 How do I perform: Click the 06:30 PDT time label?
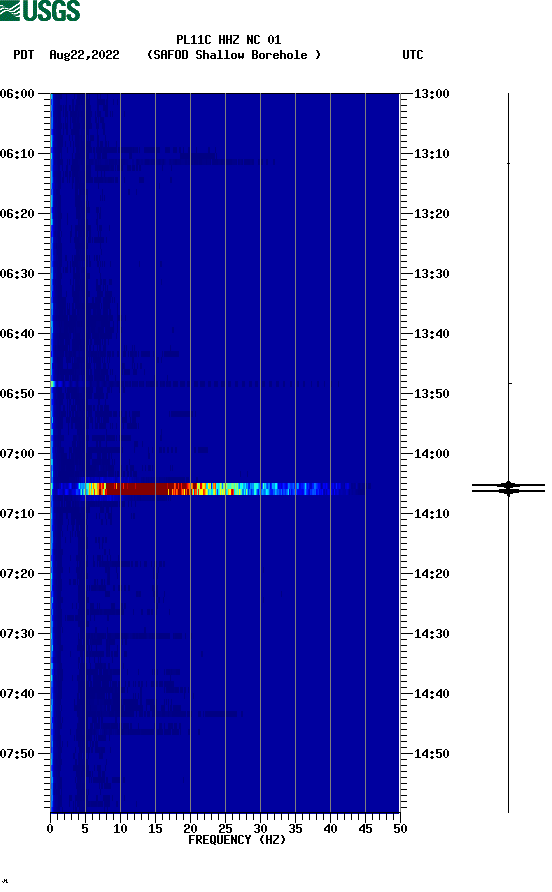18,274
